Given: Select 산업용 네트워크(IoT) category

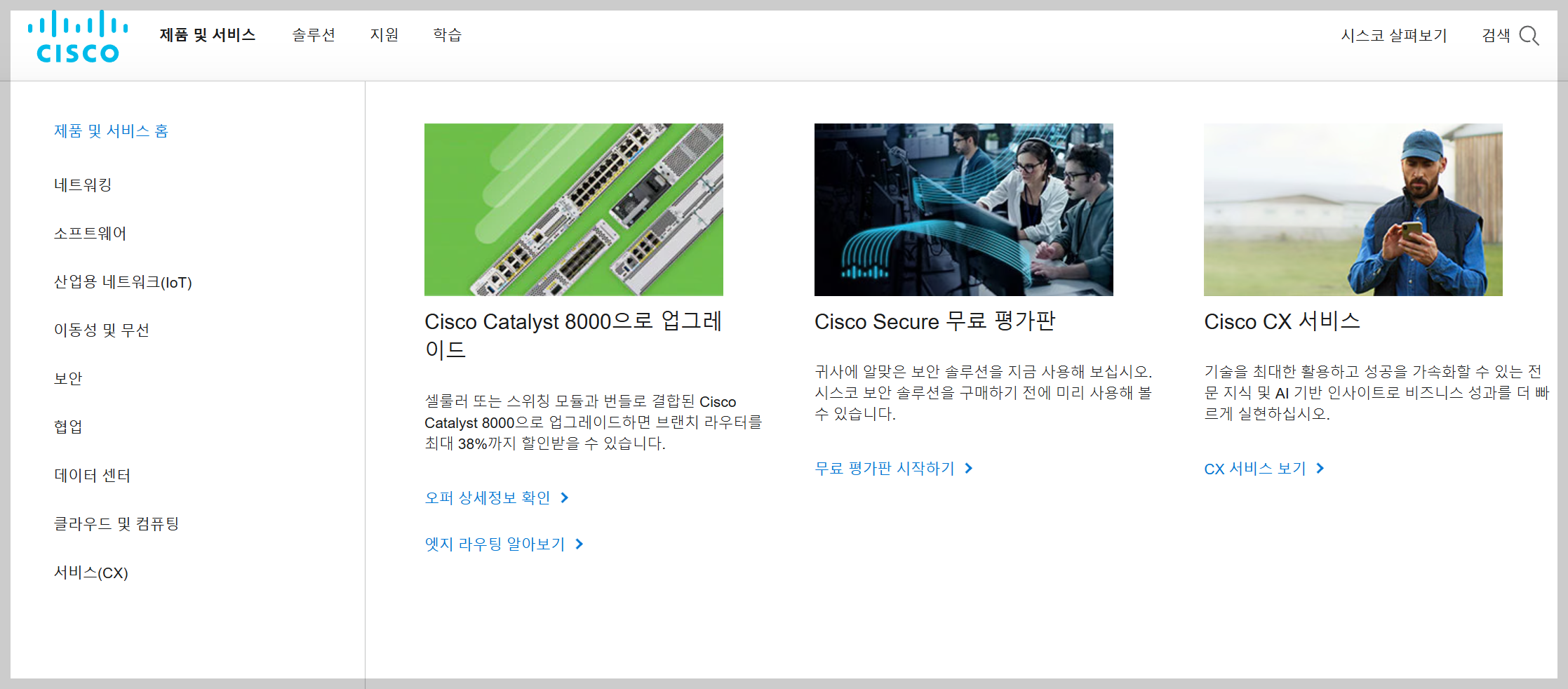Looking at the screenshot, I should (123, 282).
